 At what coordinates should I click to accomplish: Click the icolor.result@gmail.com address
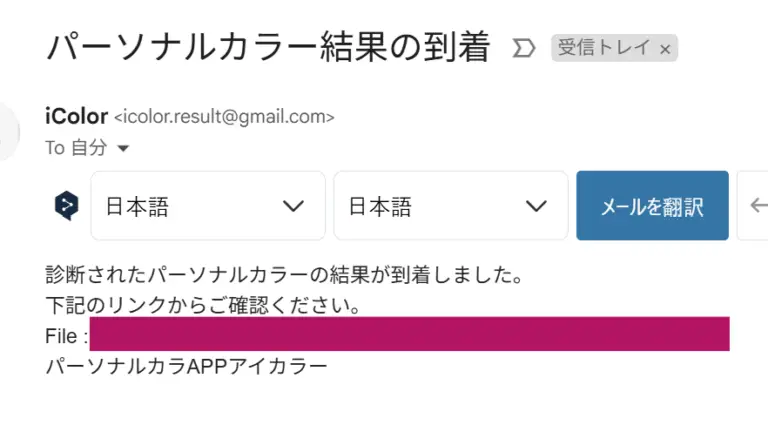[224, 117]
